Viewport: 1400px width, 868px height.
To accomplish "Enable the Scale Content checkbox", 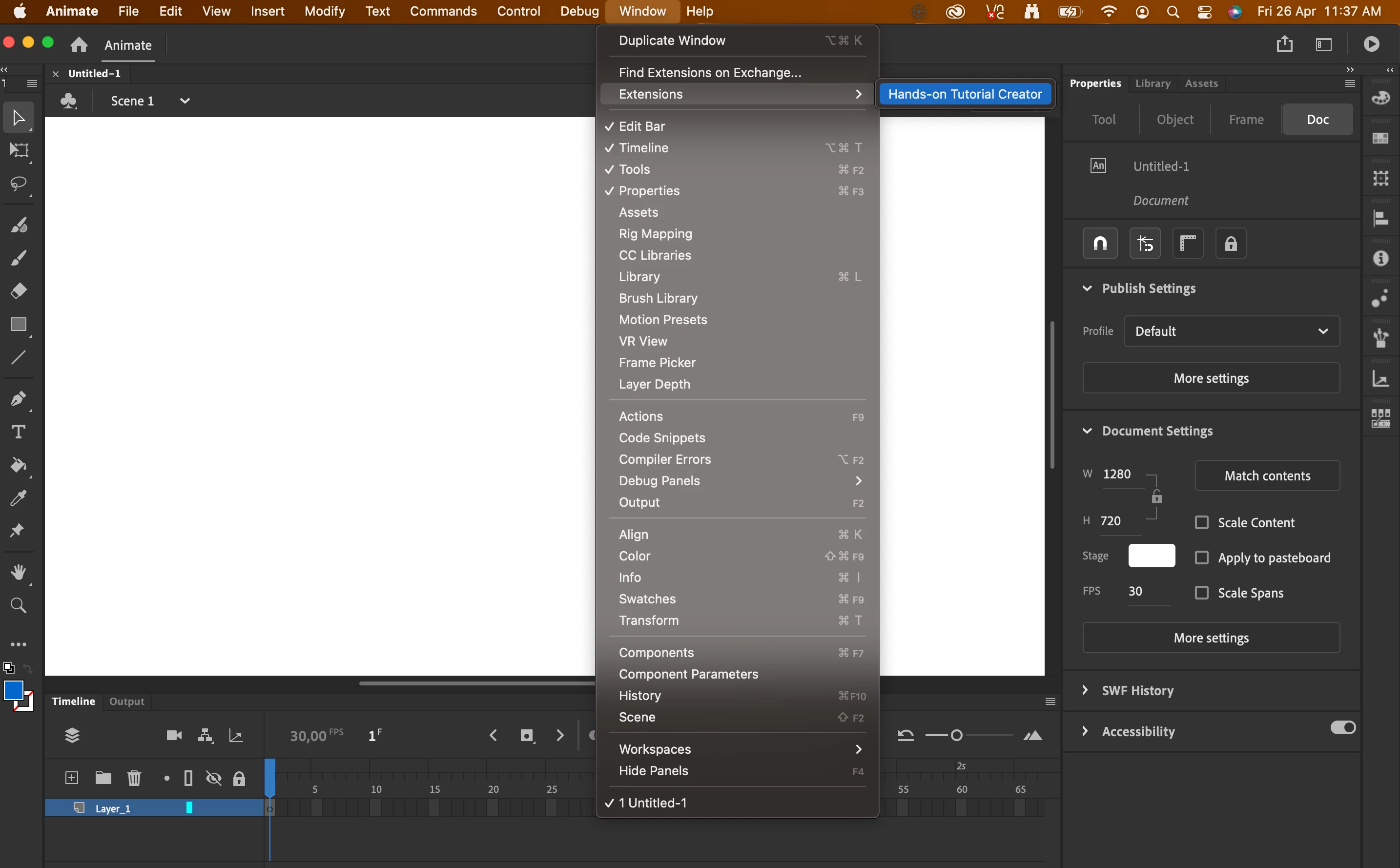I will click(x=1201, y=522).
